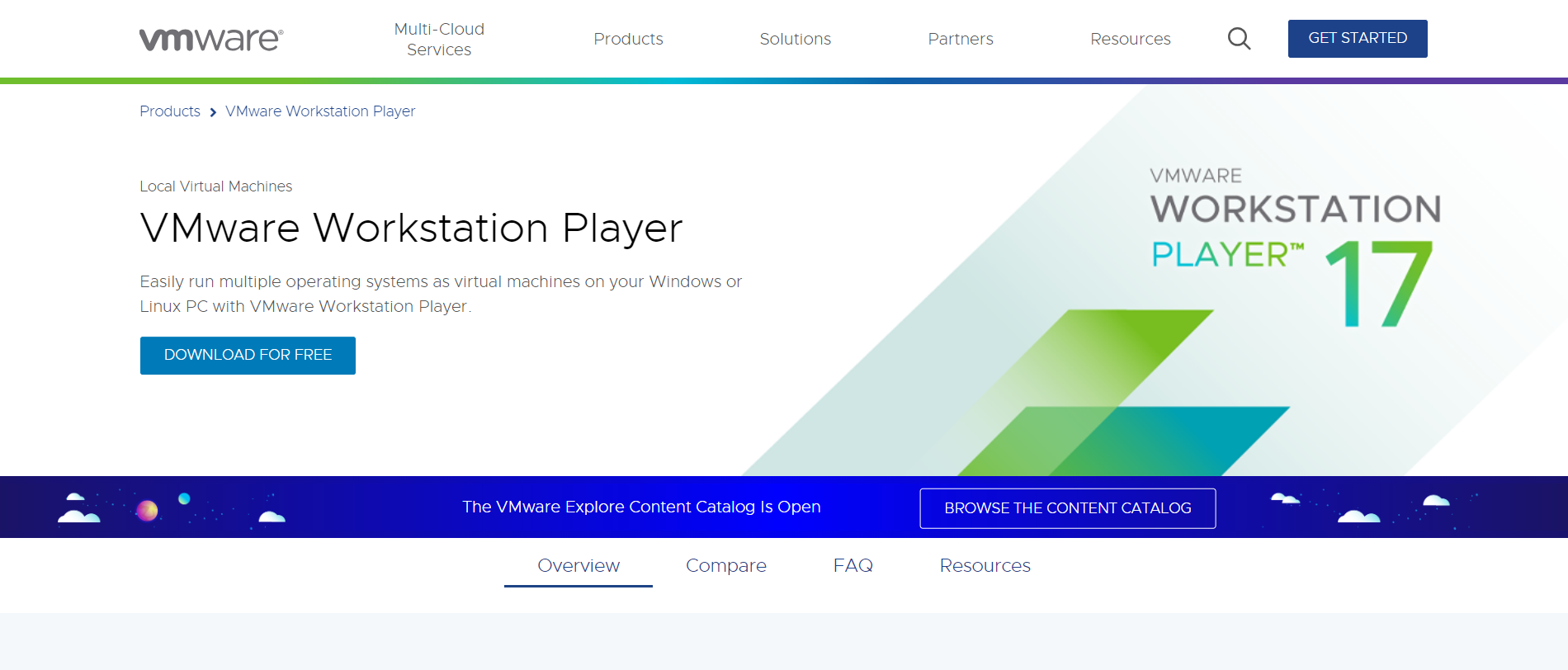Click the 'Local Virtual Machines' label
1568x670 pixels.
pyautogui.click(x=216, y=186)
